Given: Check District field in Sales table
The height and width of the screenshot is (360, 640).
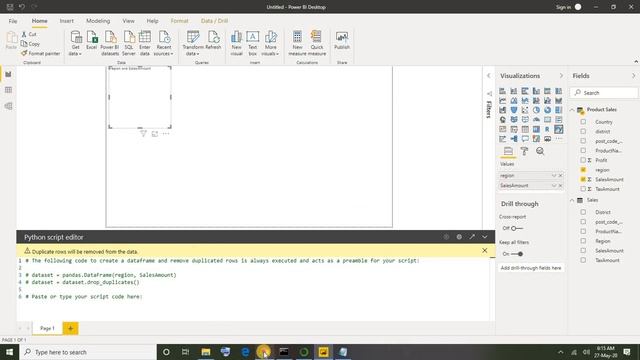Looking at the screenshot, I should 583,212.
